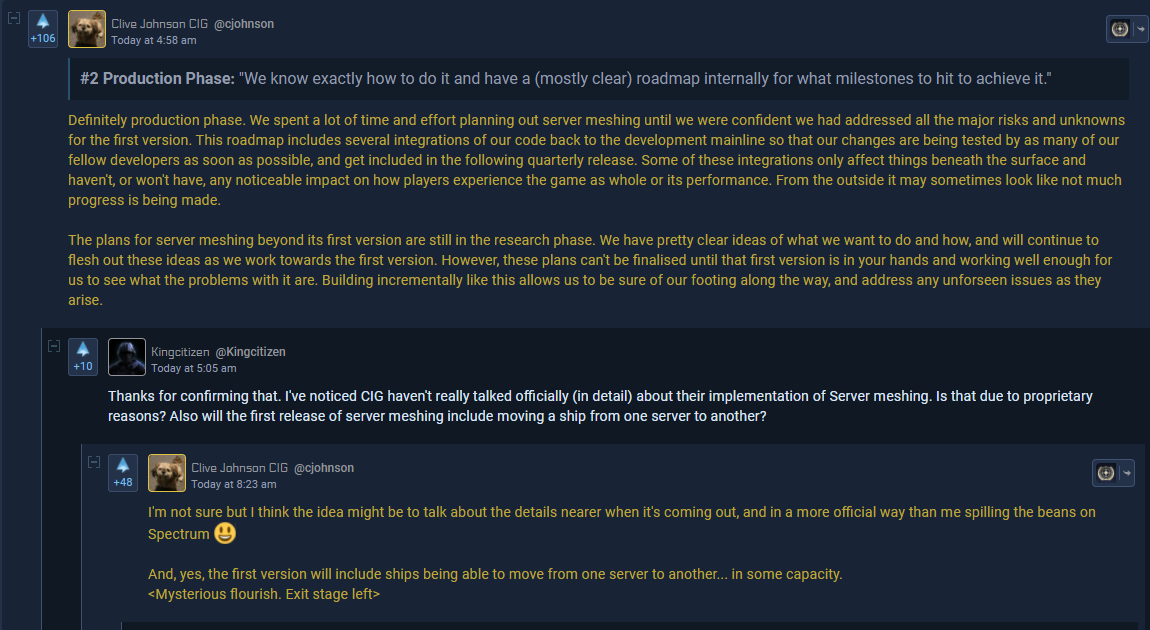1150x630 pixels.
Task: Open Kingcitizen's dark avatar image
Action: coord(127,357)
